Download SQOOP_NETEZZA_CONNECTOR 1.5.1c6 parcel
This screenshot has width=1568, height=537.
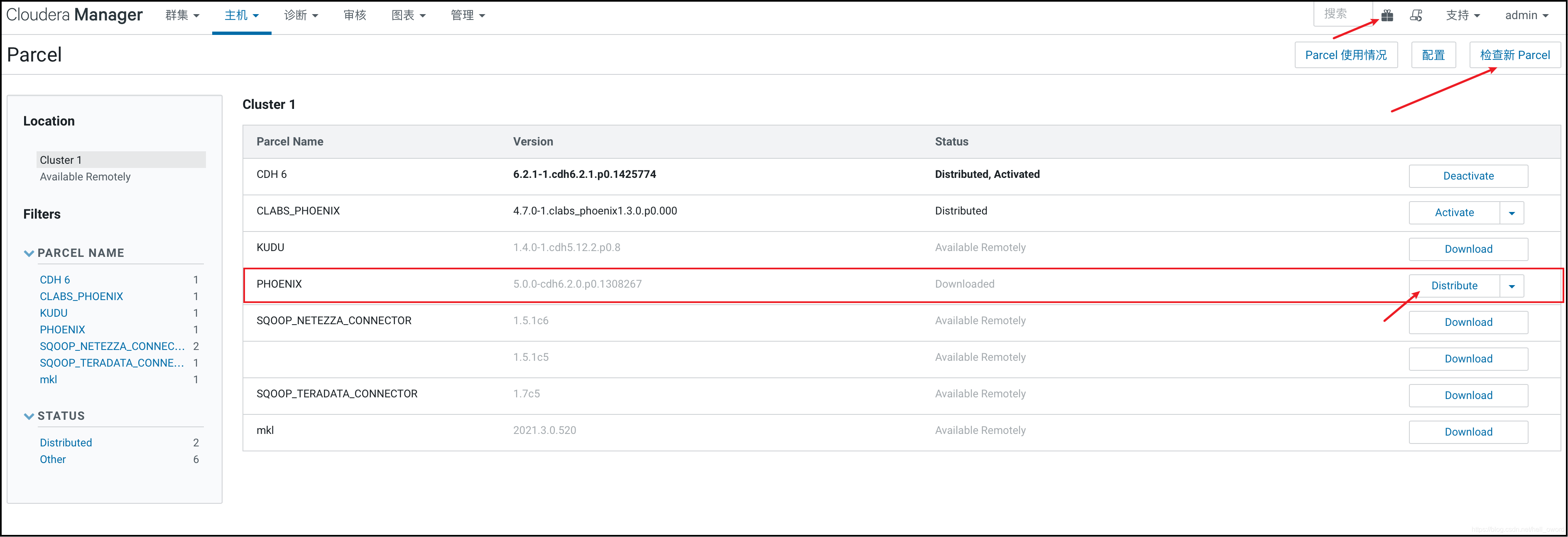tap(1468, 323)
